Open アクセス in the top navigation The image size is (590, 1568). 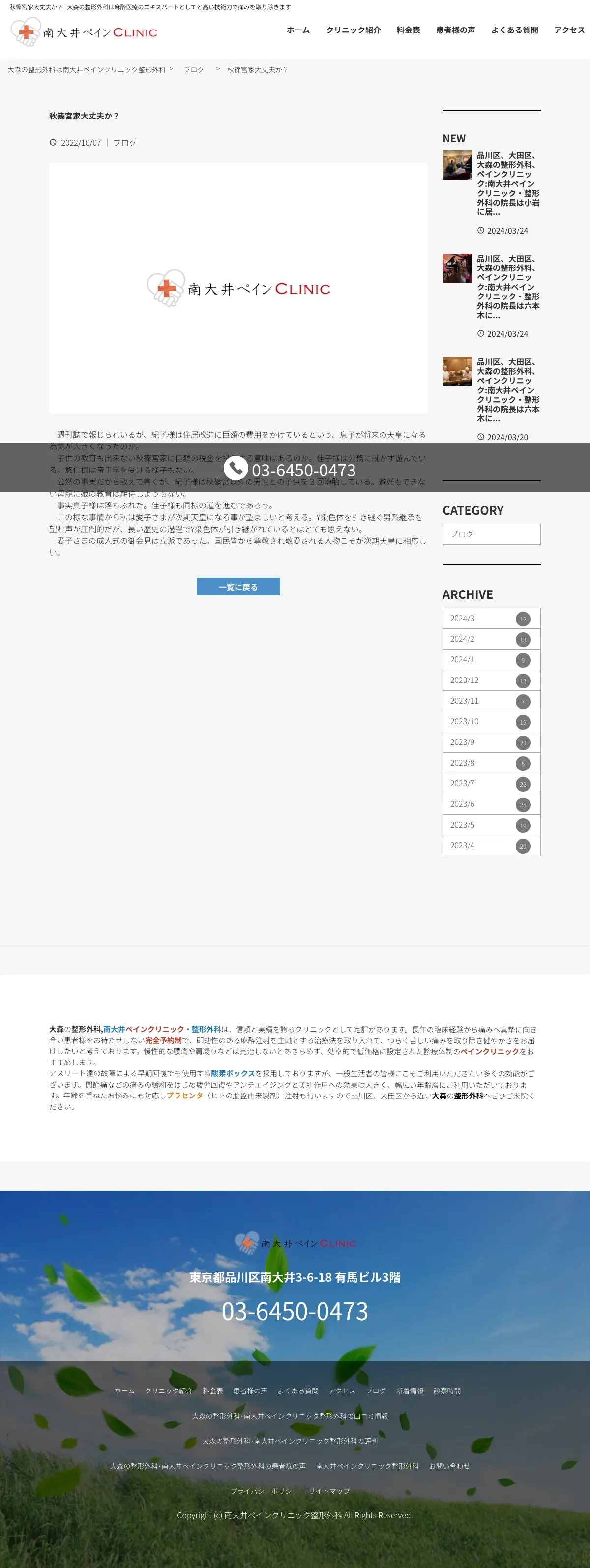click(x=569, y=30)
